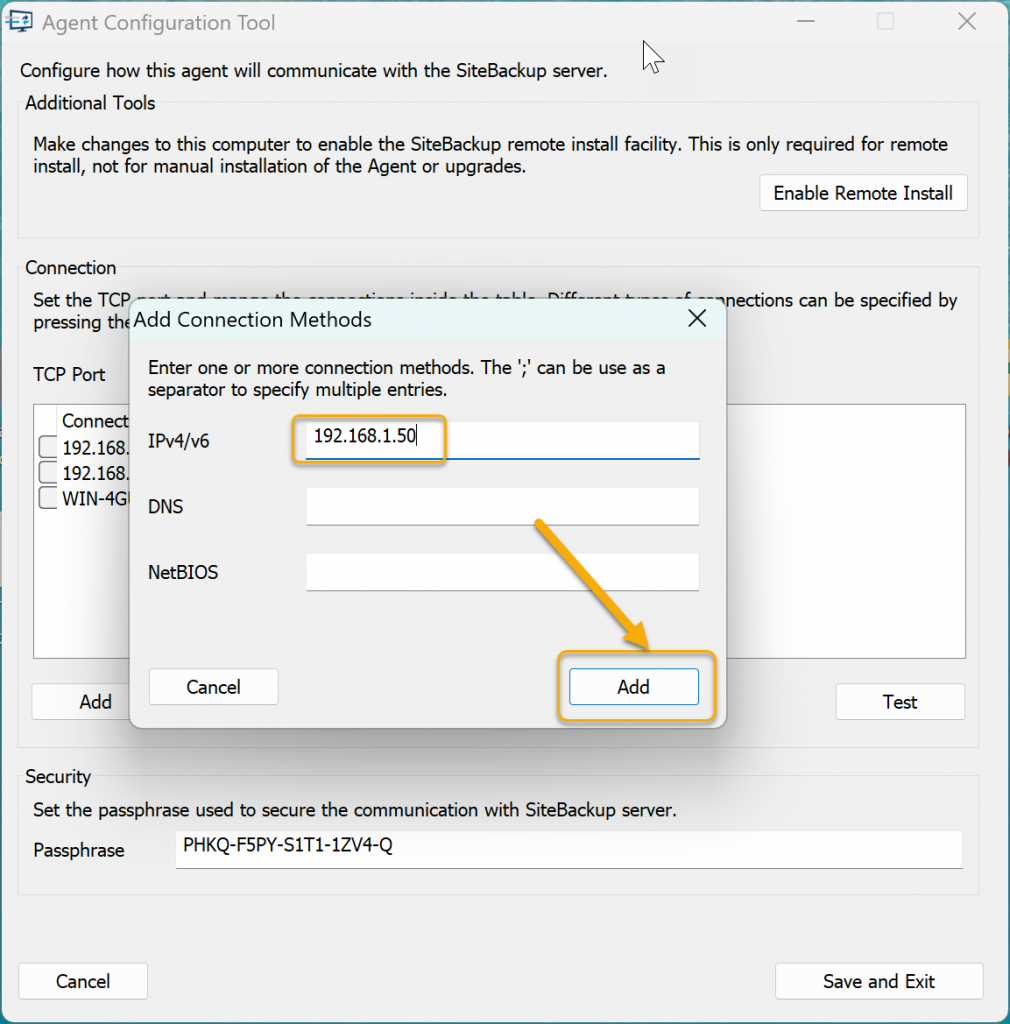Click the IPv4/v6 address input field
This screenshot has height=1024, width=1010.
(502, 439)
